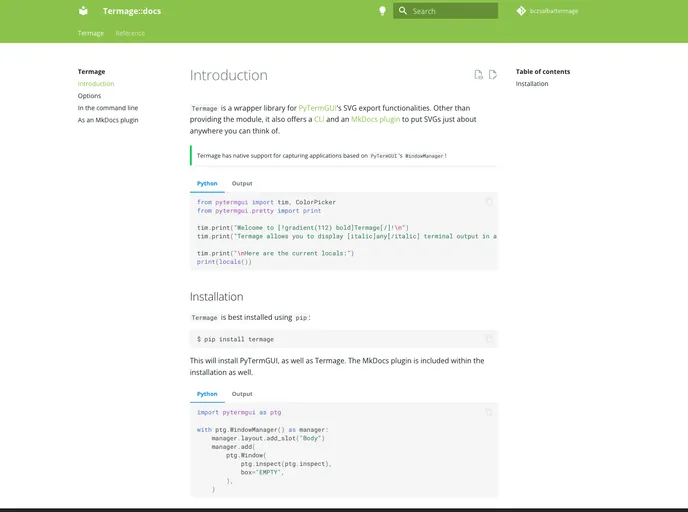Viewport: 688px width, 512px height.
Task: Select the Termage top navigation tab
Action: [x=91, y=33]
